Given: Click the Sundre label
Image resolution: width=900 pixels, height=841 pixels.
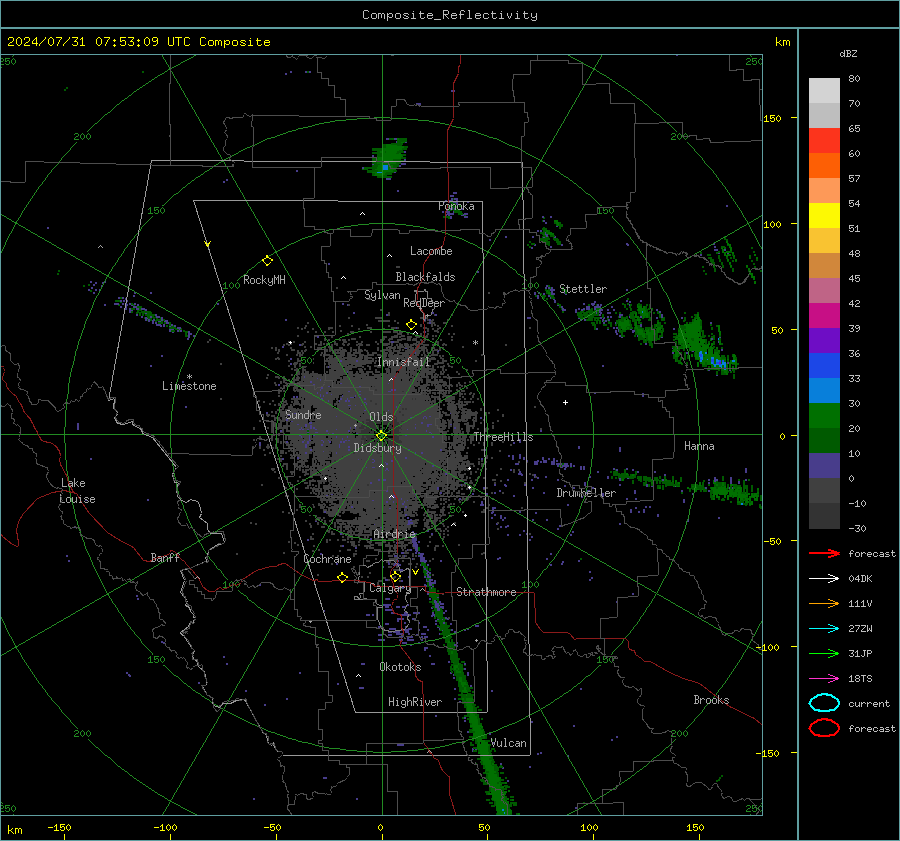Looking at the screenshot, I should point(303,414).
